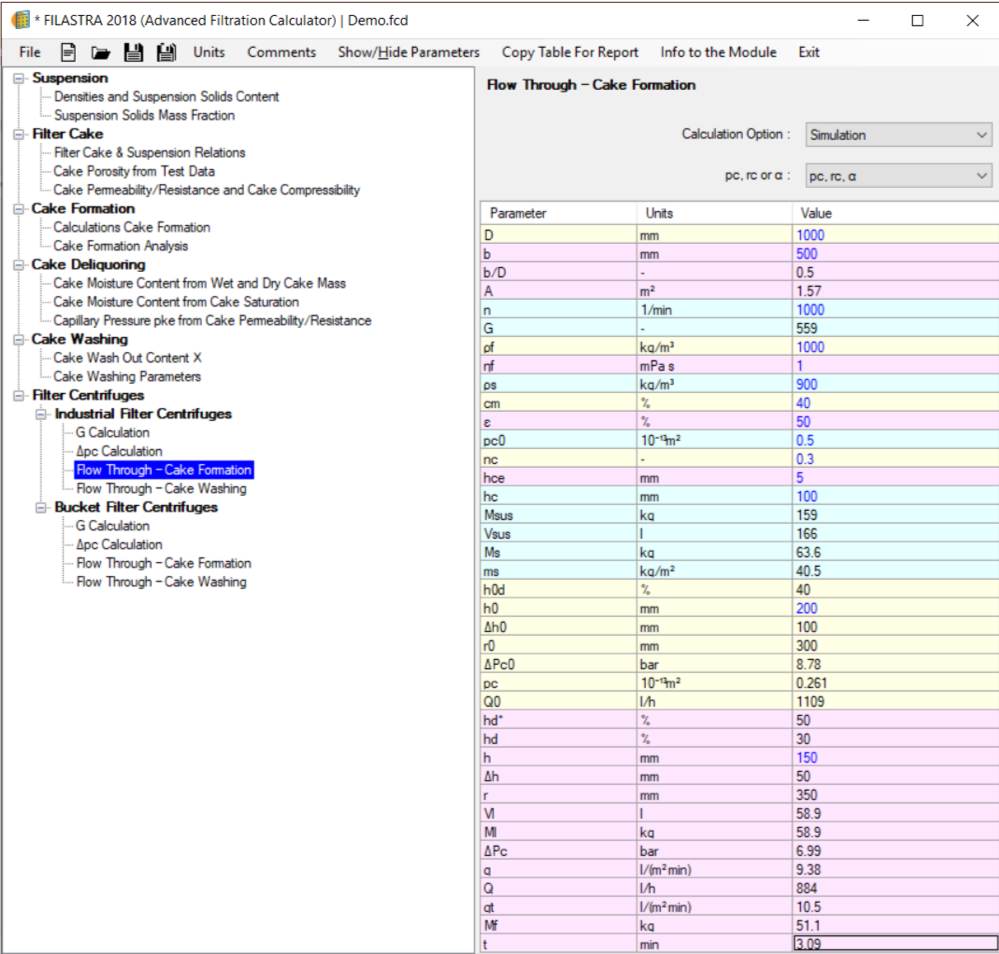Screen dimensions: 999x954
Task: Select Δpc Calculation under Industrial Filter Centrifuges
Action: pyautogui.click(x=119, y=451)
